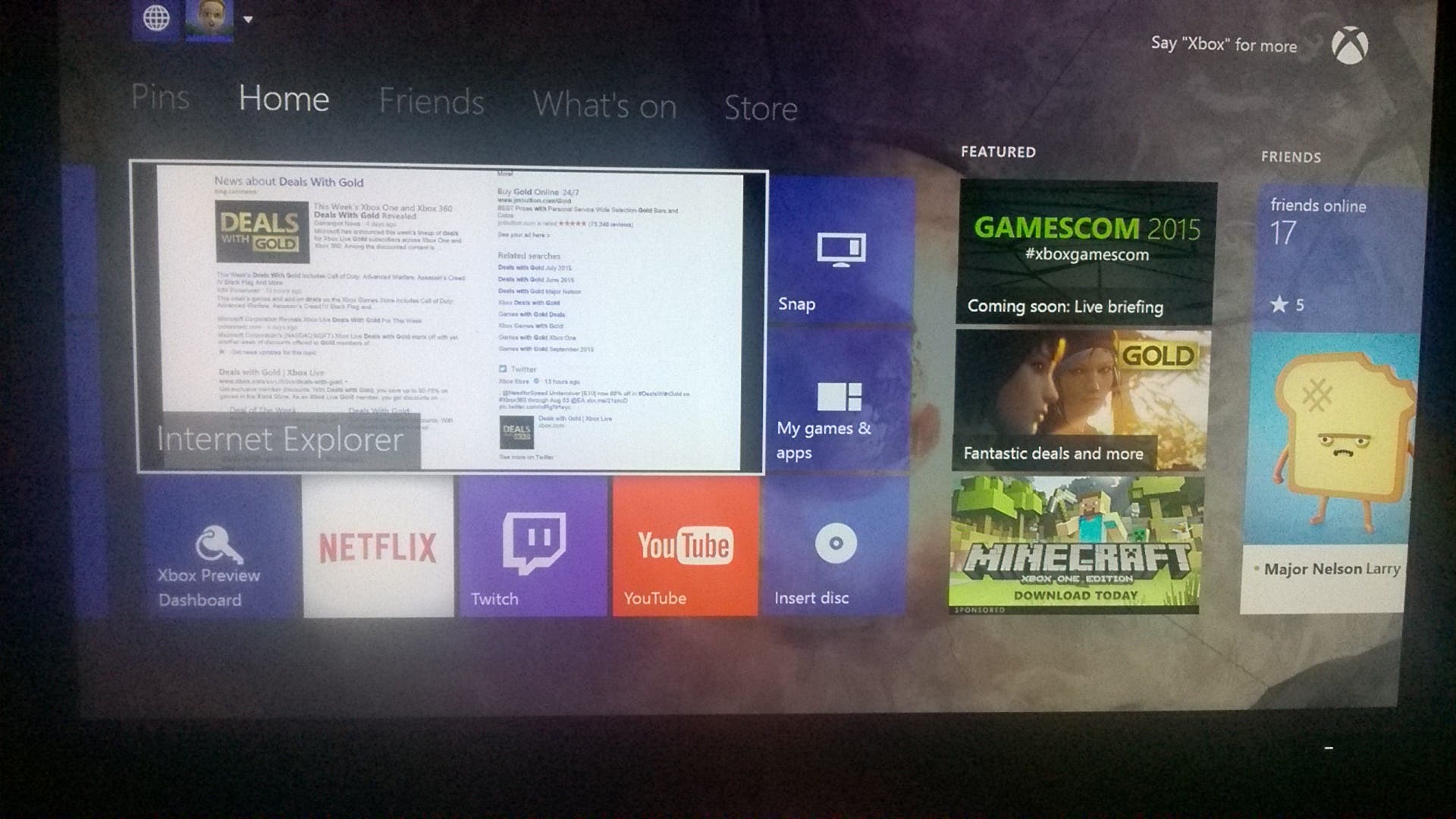Open Major Nelson Larry friend tile
This screenshot has height=819, width=1456.
[1327, 474]
